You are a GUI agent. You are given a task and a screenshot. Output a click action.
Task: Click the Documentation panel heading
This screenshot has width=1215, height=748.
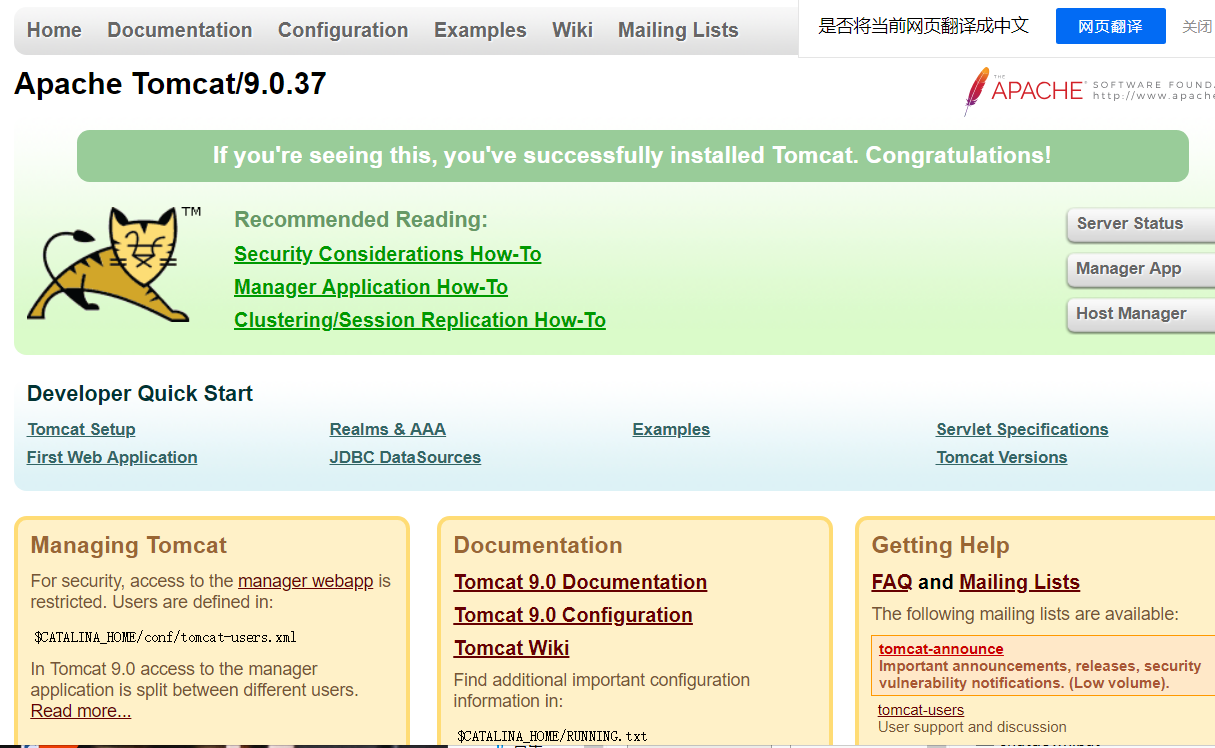pos(538,545)
